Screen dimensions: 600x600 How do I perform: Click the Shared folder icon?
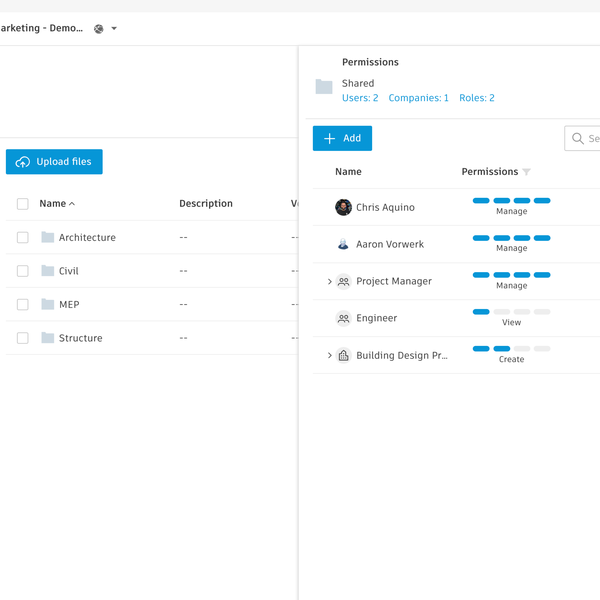[x=324, y=87]
